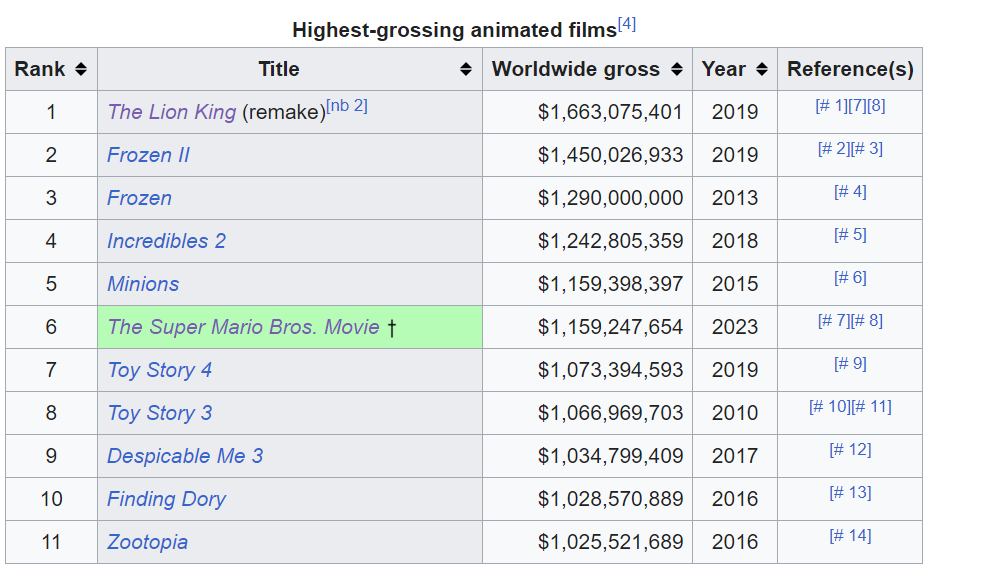
Task: Open Zootopia film link
Action: tap(147, 542)
